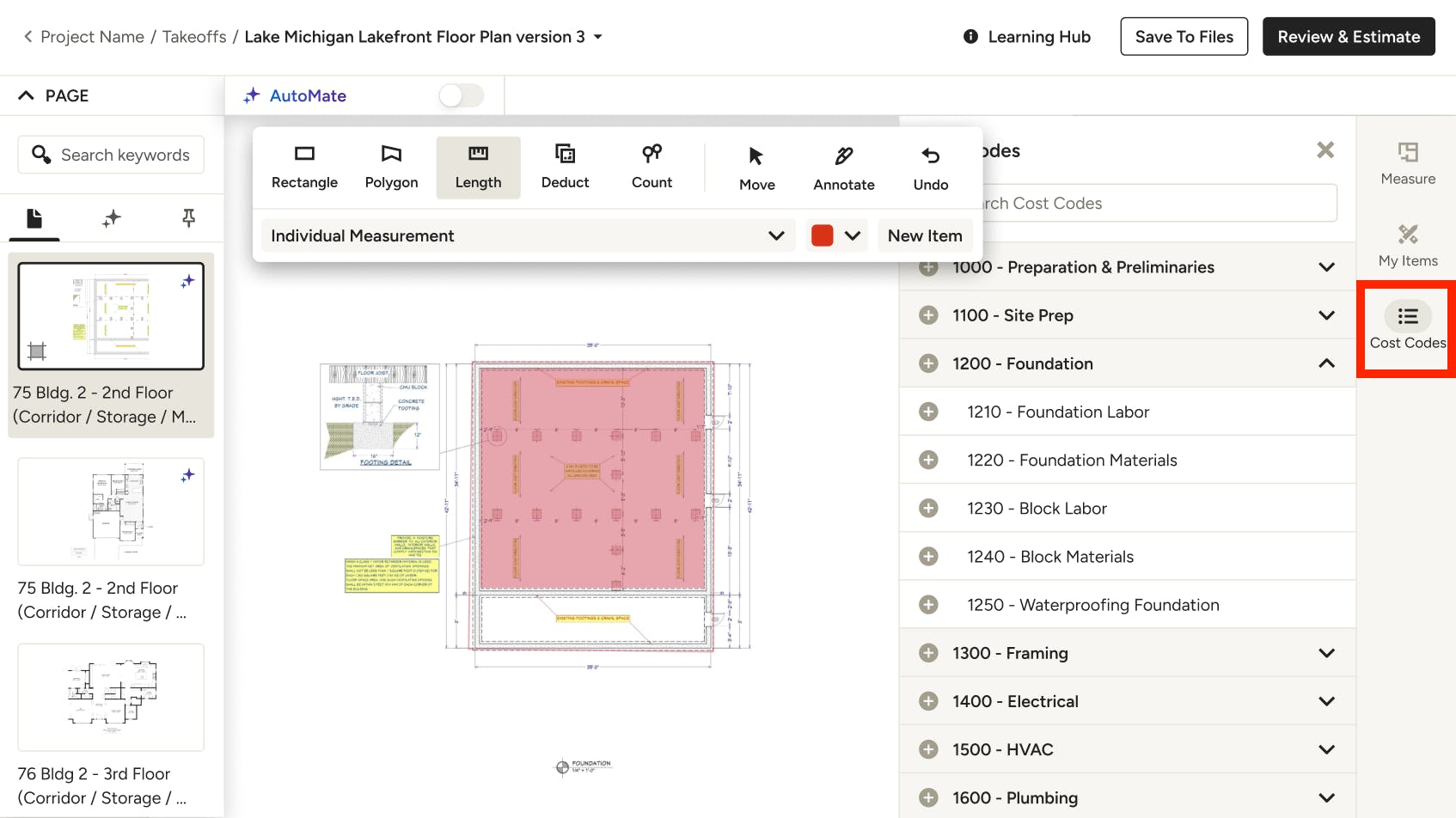Image resolution: width=1456 pixels, height=818 pixels.
Task: Activate the Count tool
Action: pos(652,168)
